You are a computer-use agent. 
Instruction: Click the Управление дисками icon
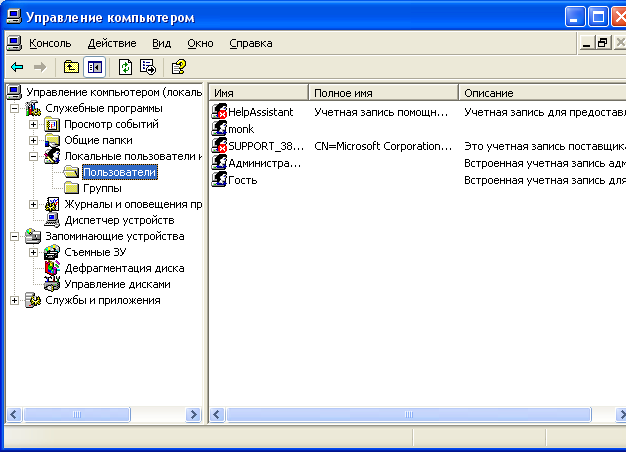pos(52,284)
